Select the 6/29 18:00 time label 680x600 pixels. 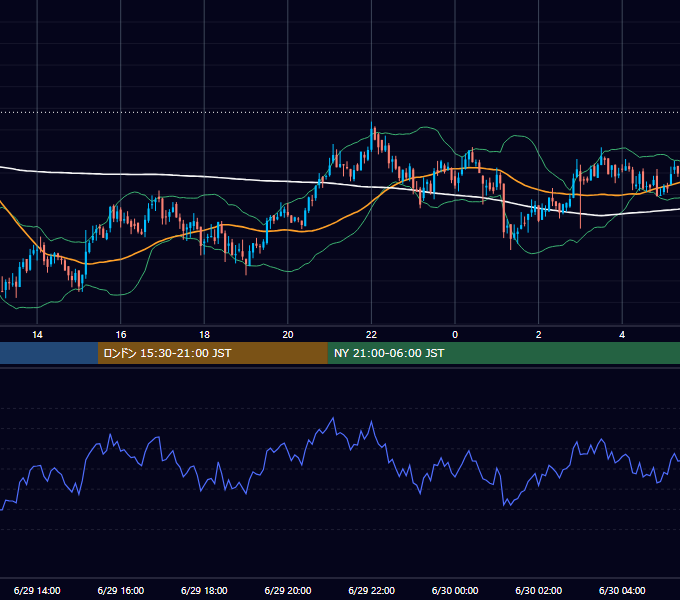[x=204, y=590]
